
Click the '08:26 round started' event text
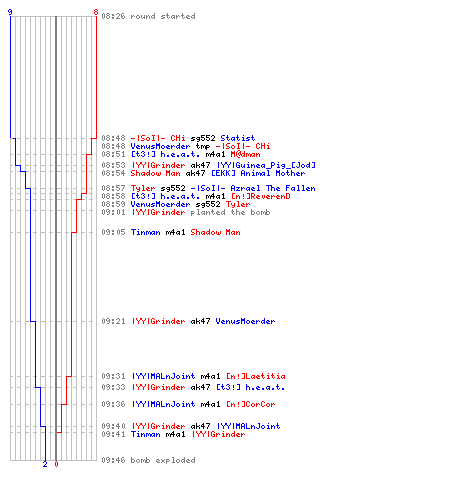pyautogui.click(x=148, y=16)
